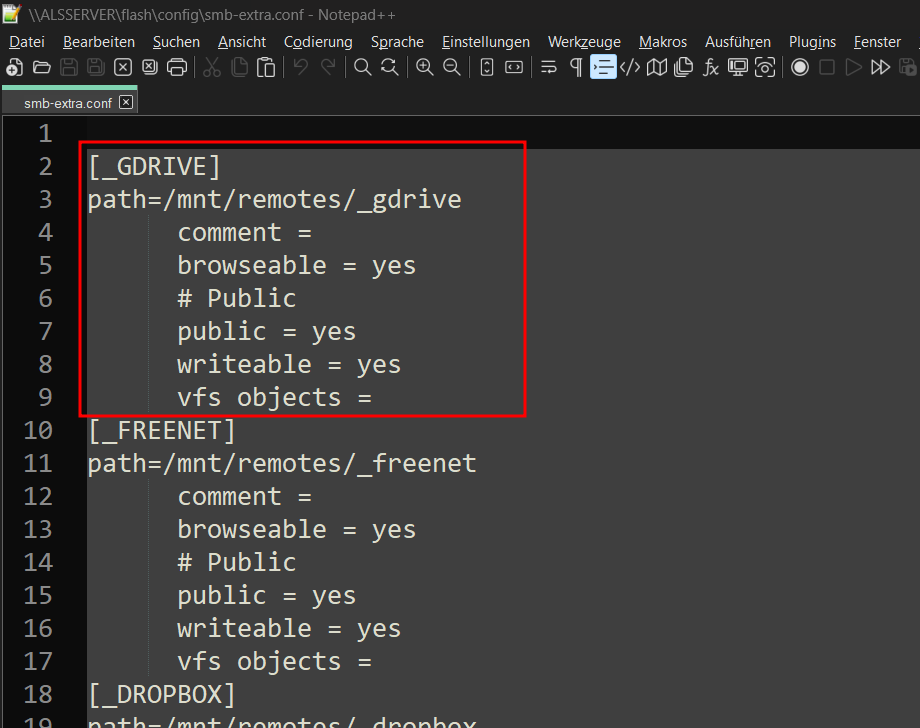
Task: Toggle show all characters pilcrow icon
Action: [x=576, y=67]
